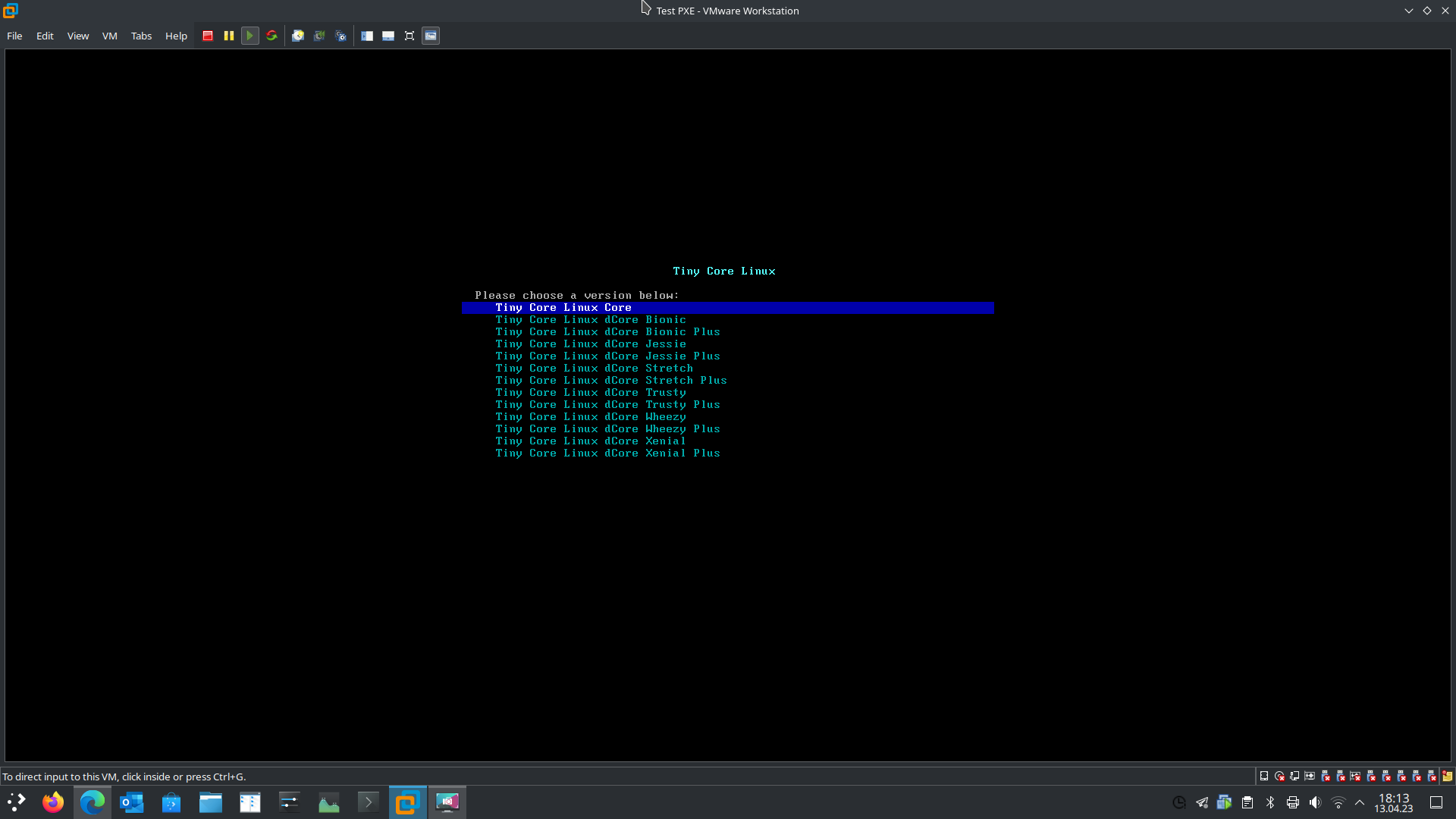Click the hard disk device status icon
Image resolution: width=1456 pixels, height=819 pixels.
[x=1264, y=776]
